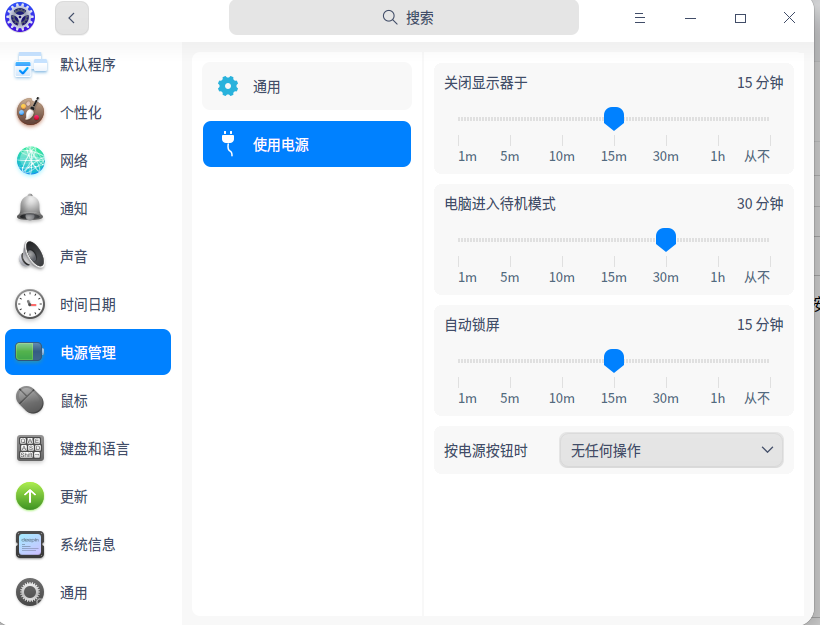This screenshot has height=625, width=820.
Task: Open the 更新 update arrow icon
Action: click(31, 497)
